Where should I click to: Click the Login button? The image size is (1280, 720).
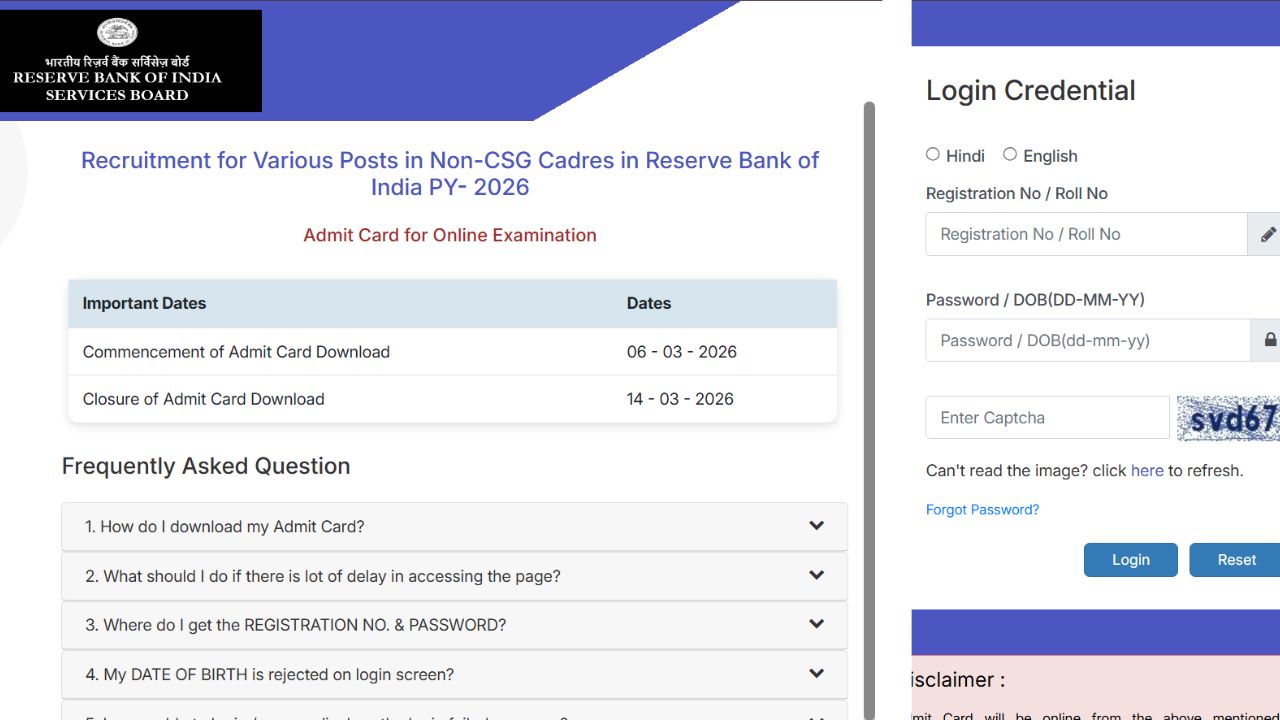1131,560
